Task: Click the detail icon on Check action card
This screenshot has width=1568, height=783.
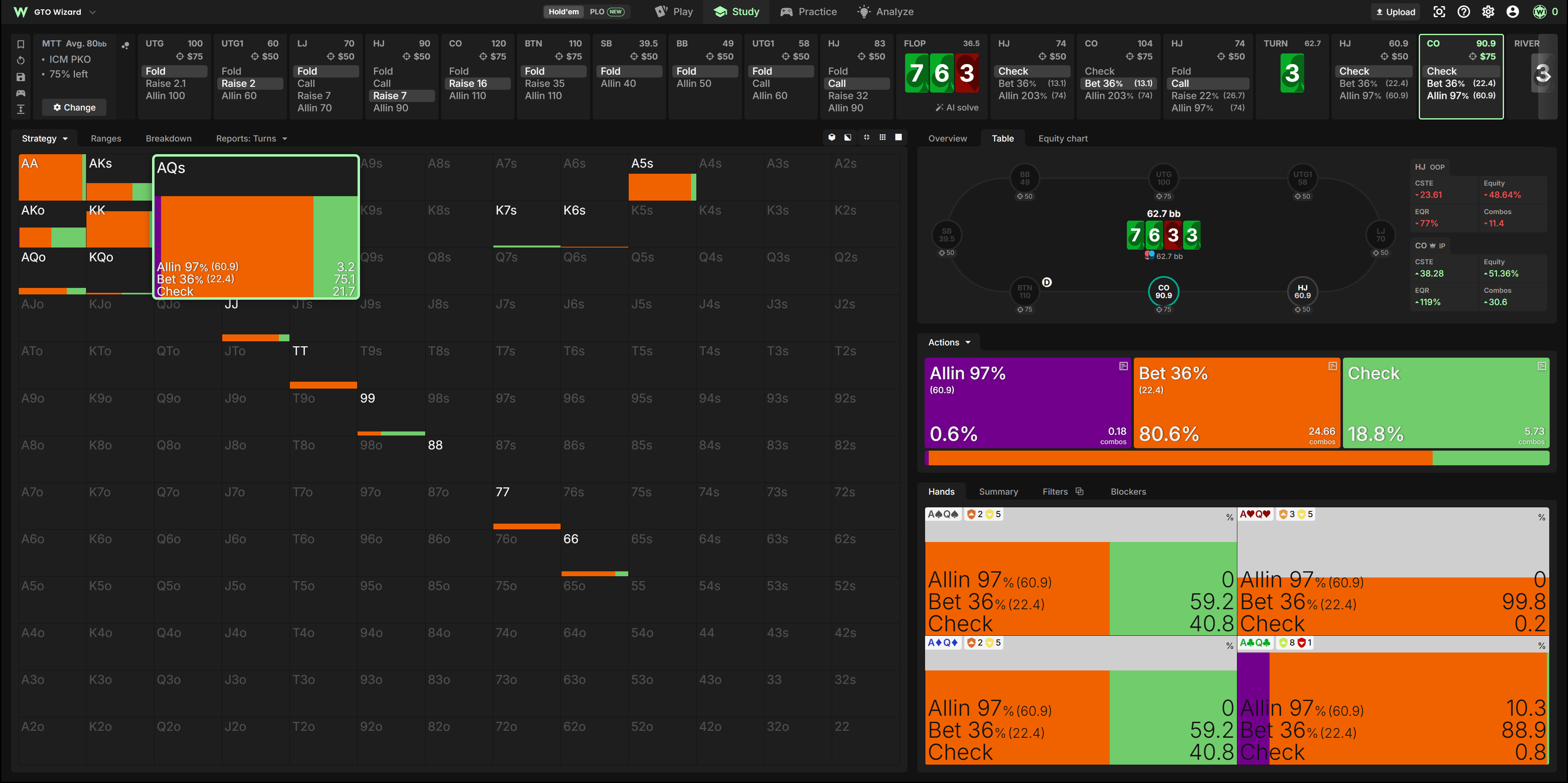Action: coord(1542,366)
